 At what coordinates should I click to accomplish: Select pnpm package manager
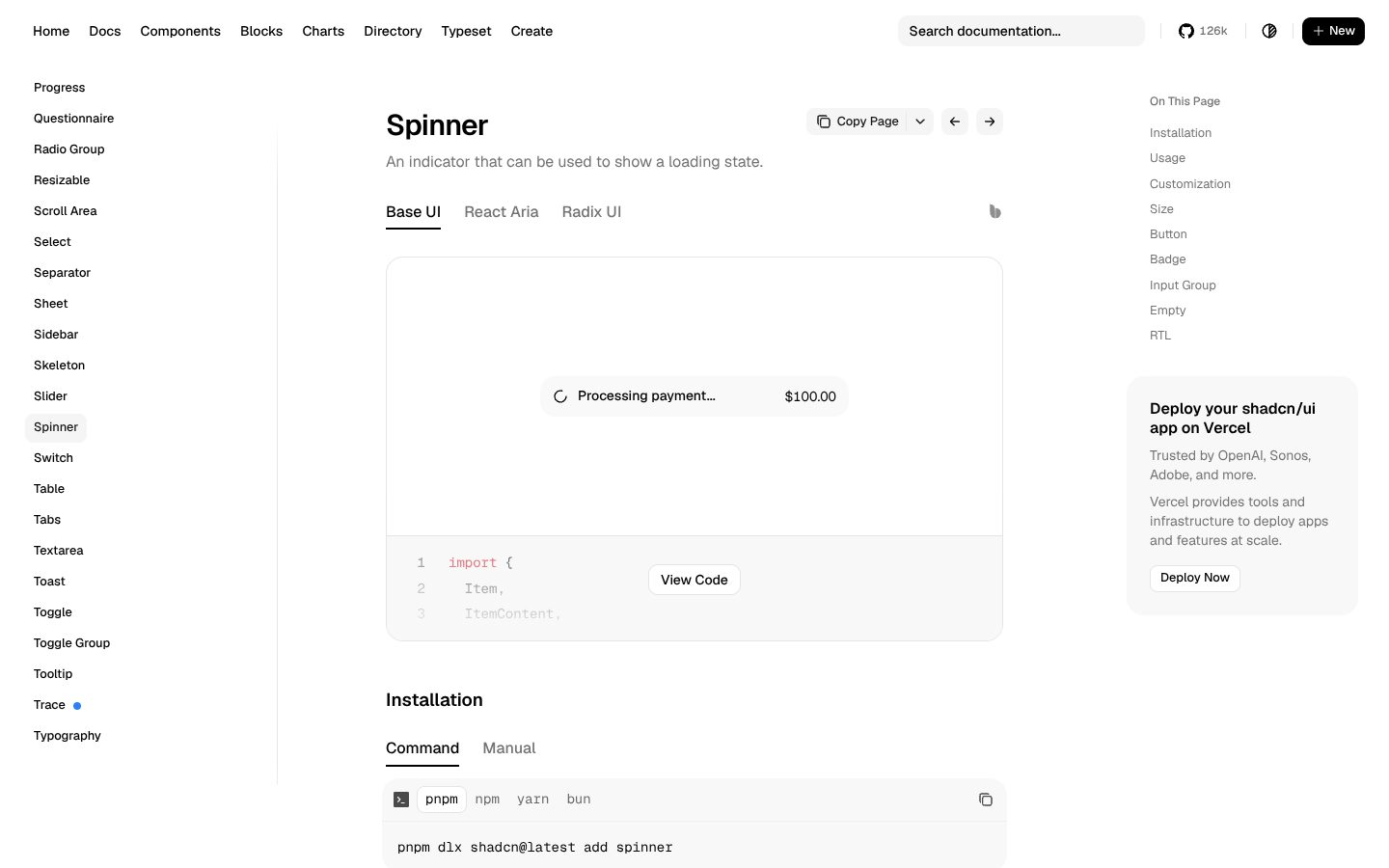pos(442,800)
